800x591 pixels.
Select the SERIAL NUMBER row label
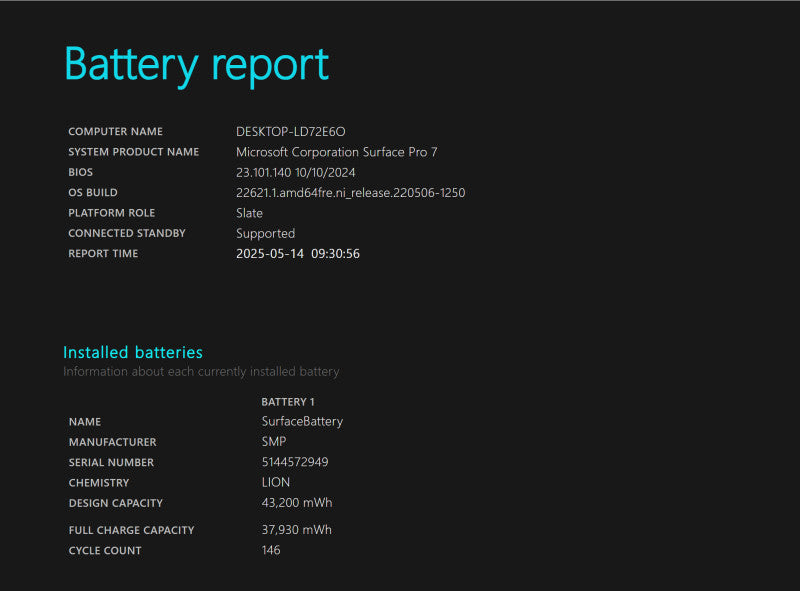tap(111, 462)
